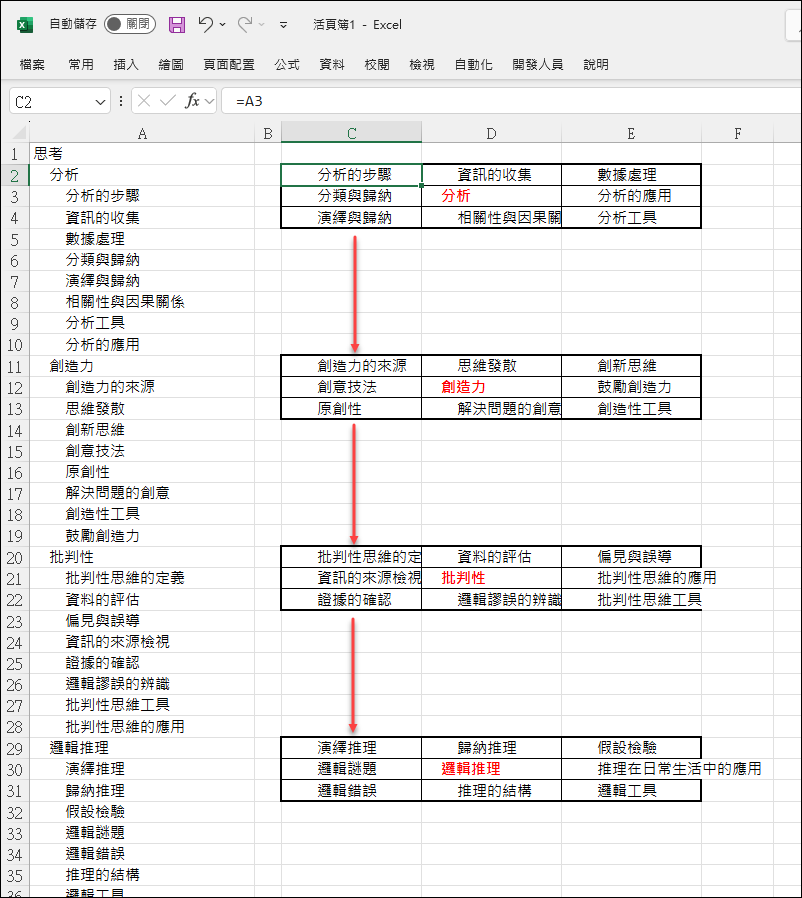Open the 檔案 (File) tab

32,65
